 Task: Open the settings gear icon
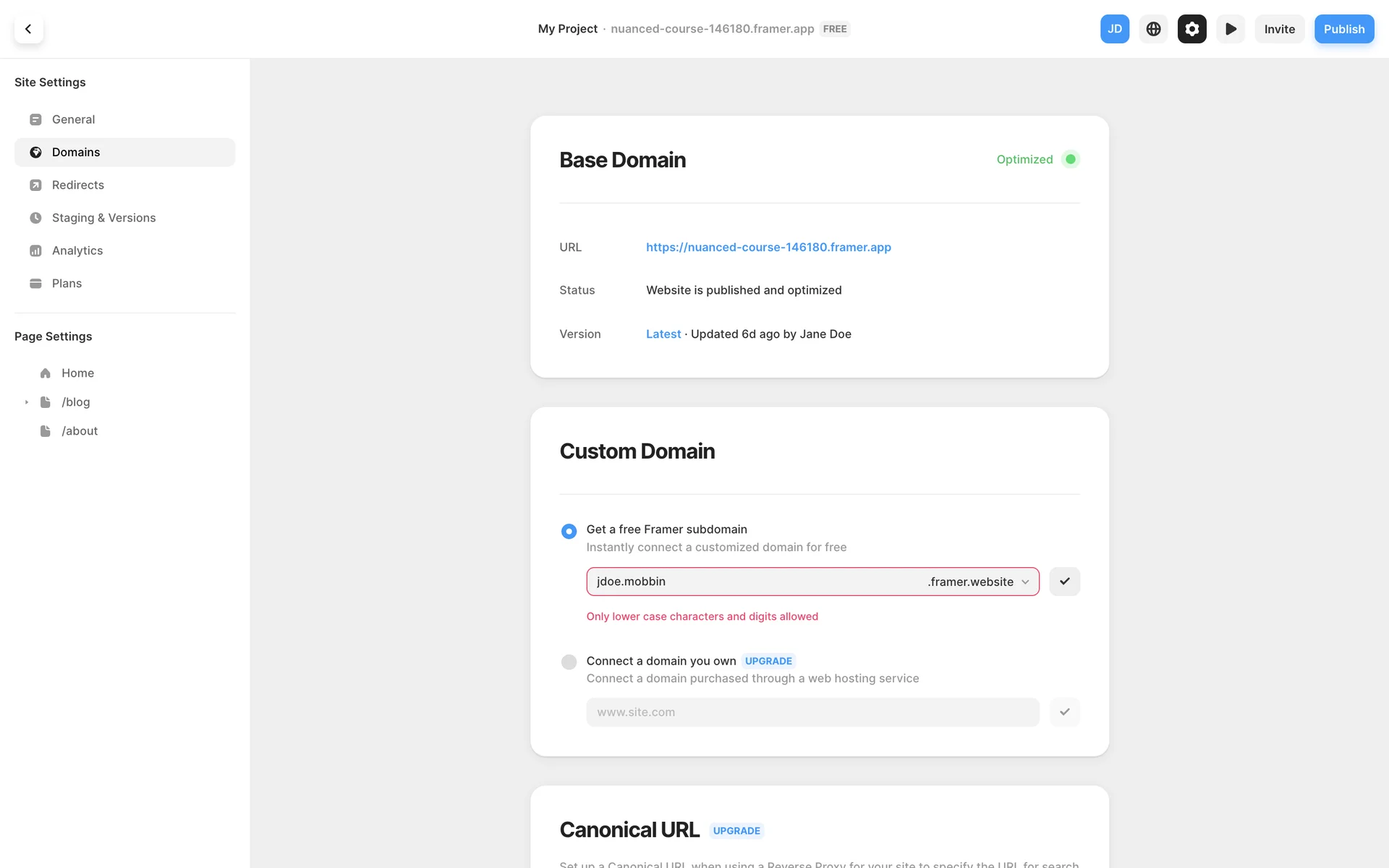coord(1192,29)
